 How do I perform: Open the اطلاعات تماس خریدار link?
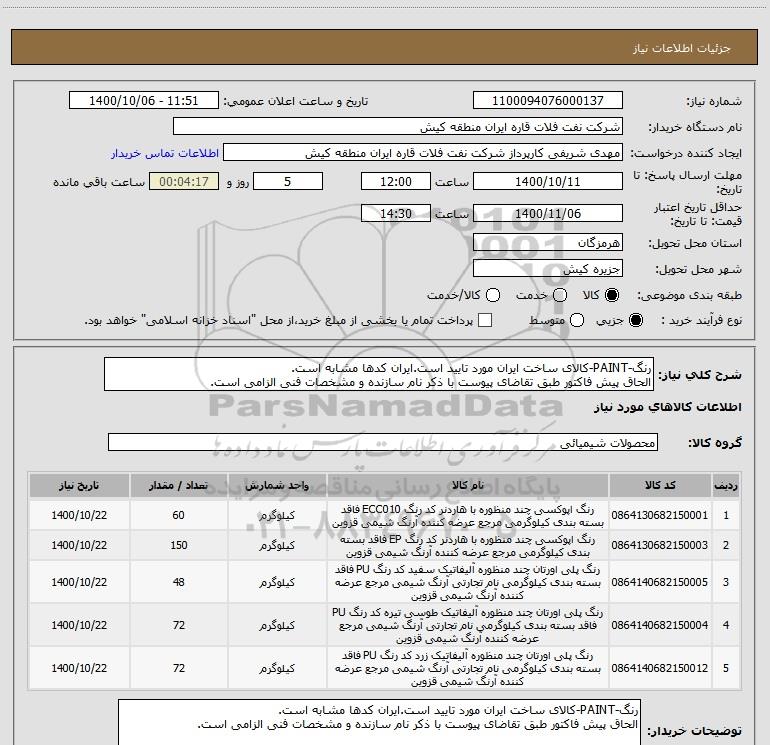click(165, 153)
